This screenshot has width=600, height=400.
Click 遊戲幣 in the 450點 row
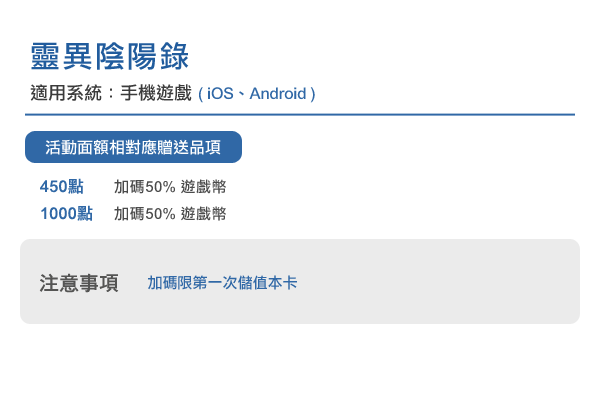point(203,187)
